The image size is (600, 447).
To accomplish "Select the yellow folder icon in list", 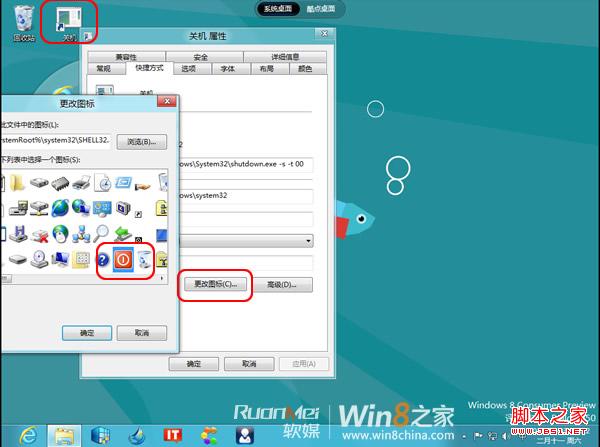I will [18, 183].
